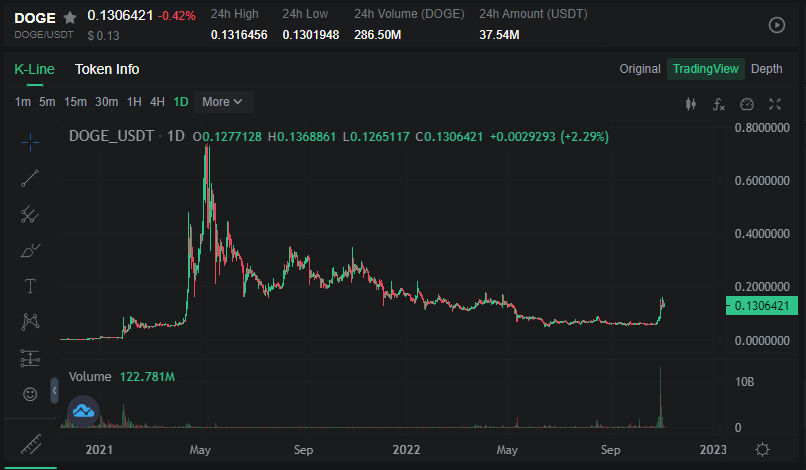Set the interval to 5m
The width and height of the screenshot is (806, 470).
[47, 102]
